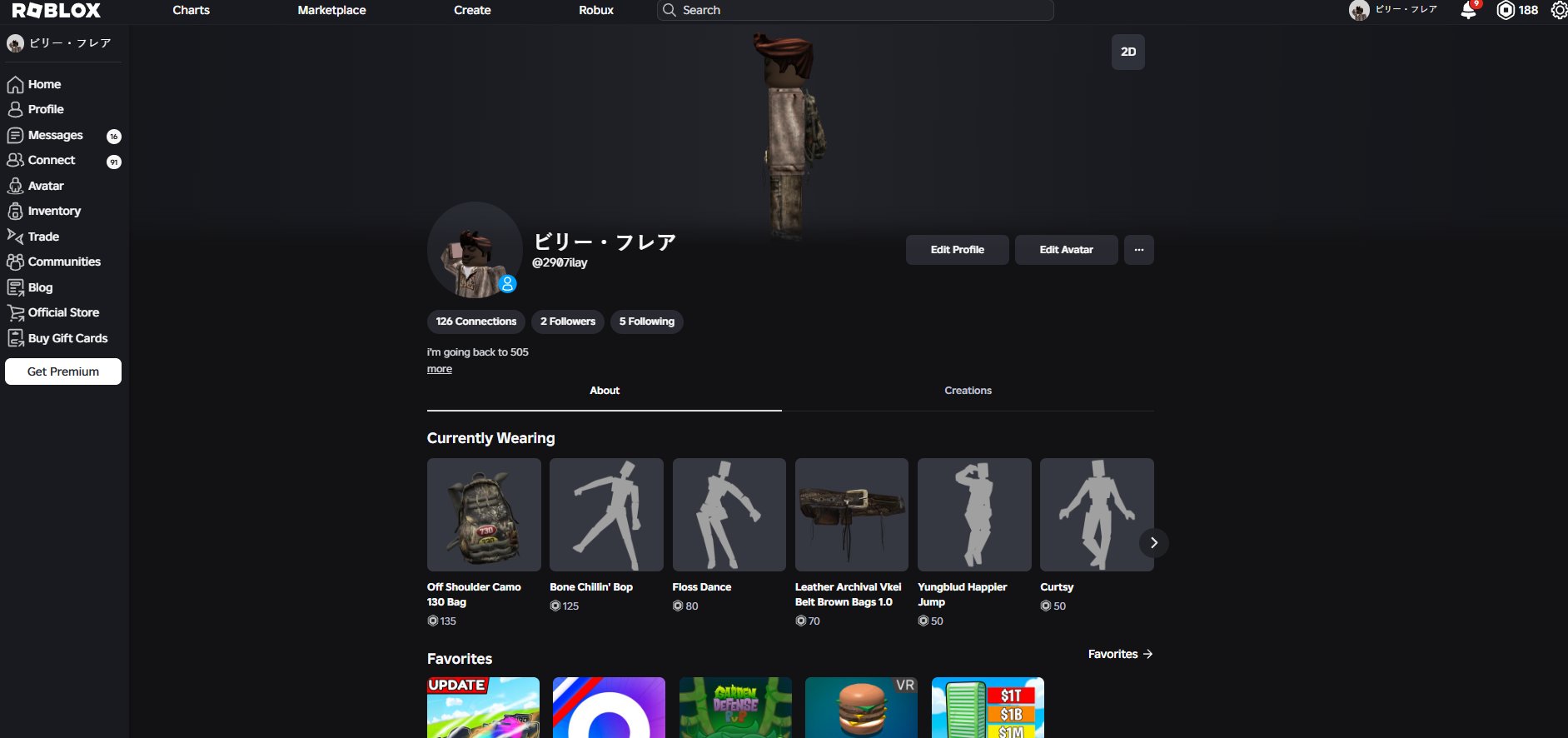
Task: Open Inventory from the sidebar
Action: pyautogui.click(x=54, y=211)
